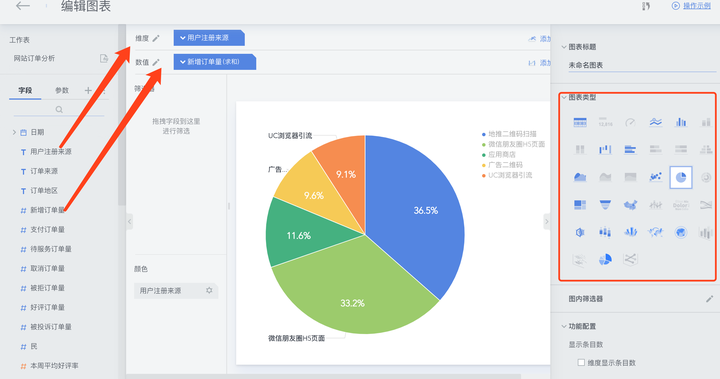The width and height of the screenshot is (720, 379).
Task: Choose the gauge chart type
Action: click(x=630, y=122)
